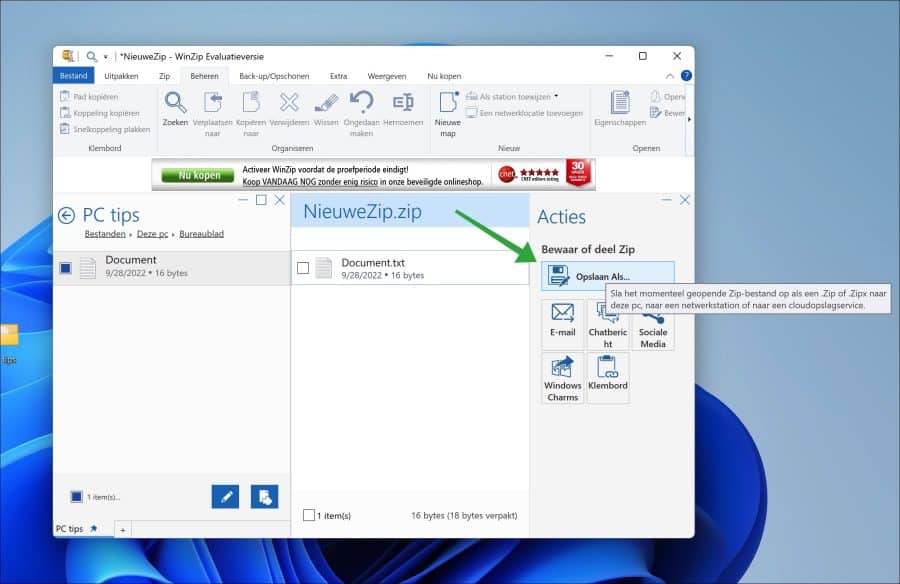The width and height of the screenshot is (900, 584).
Task: Click the blue pencil edit button
Action: pos(226,497)
